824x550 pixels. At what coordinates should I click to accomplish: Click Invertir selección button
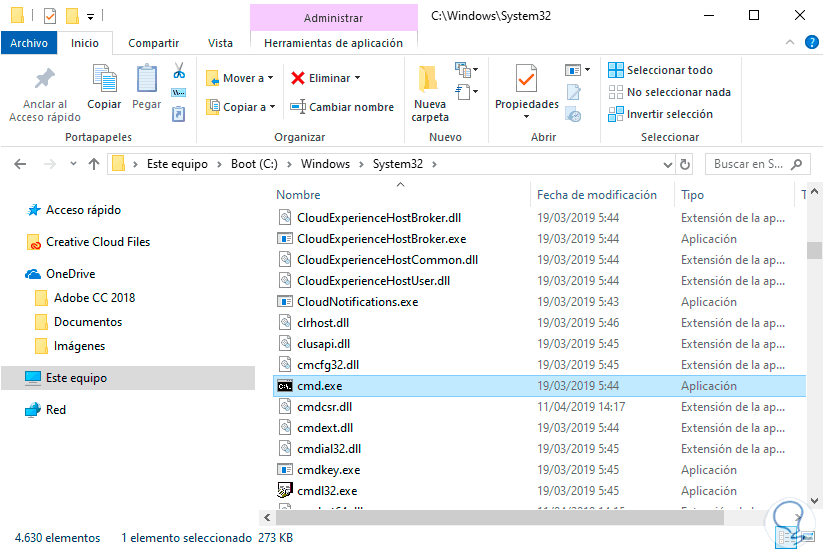[660, 114]
